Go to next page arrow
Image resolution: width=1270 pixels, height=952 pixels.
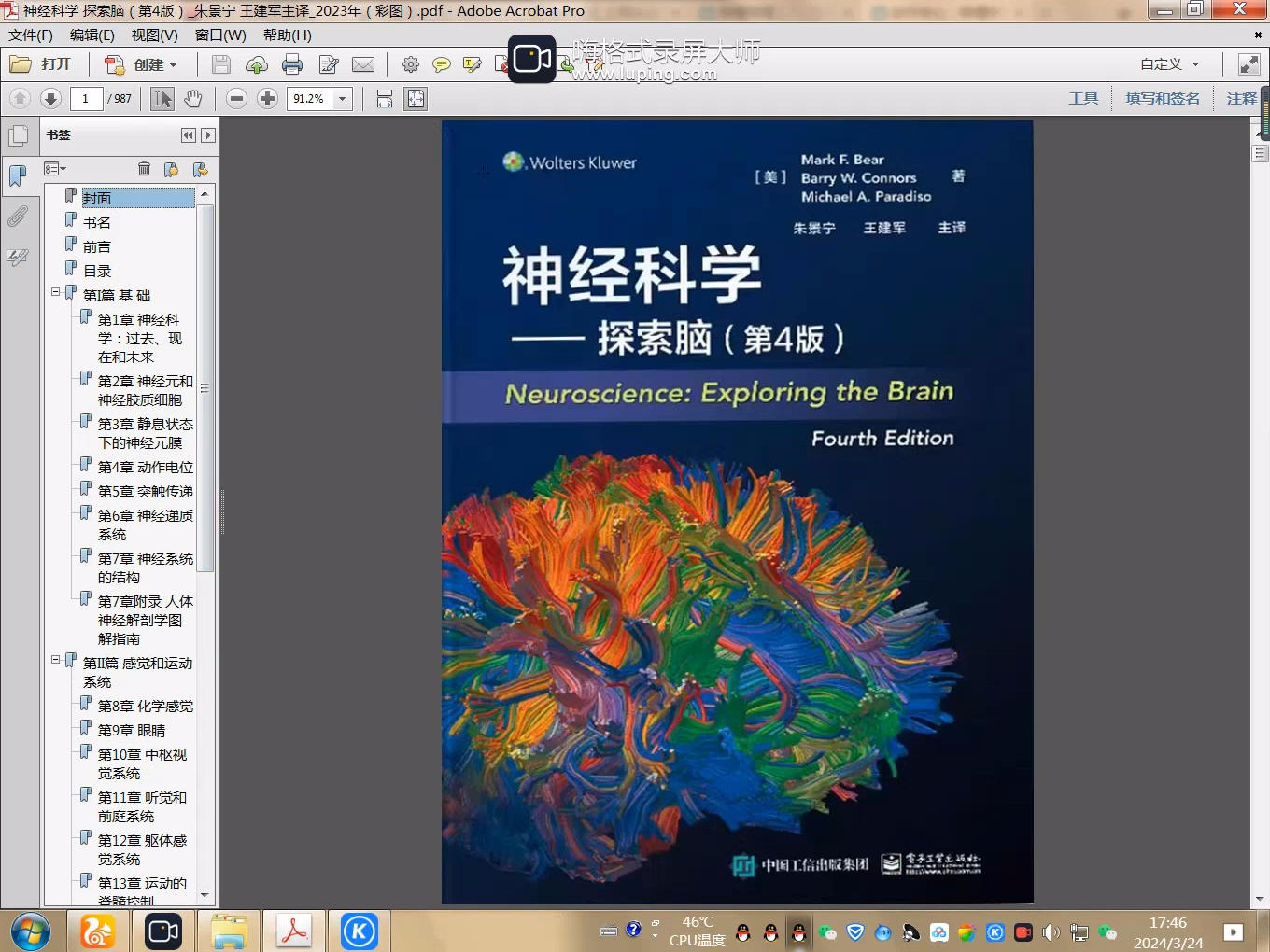coord(51,99)
